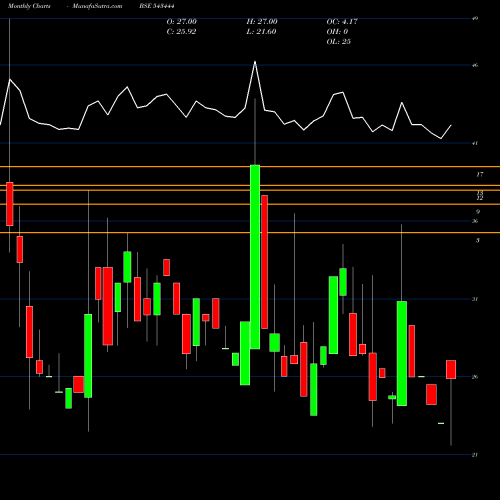Click the orange level label 9
Image resolution: width=500 pixels, height=500 pixels.
478,212
